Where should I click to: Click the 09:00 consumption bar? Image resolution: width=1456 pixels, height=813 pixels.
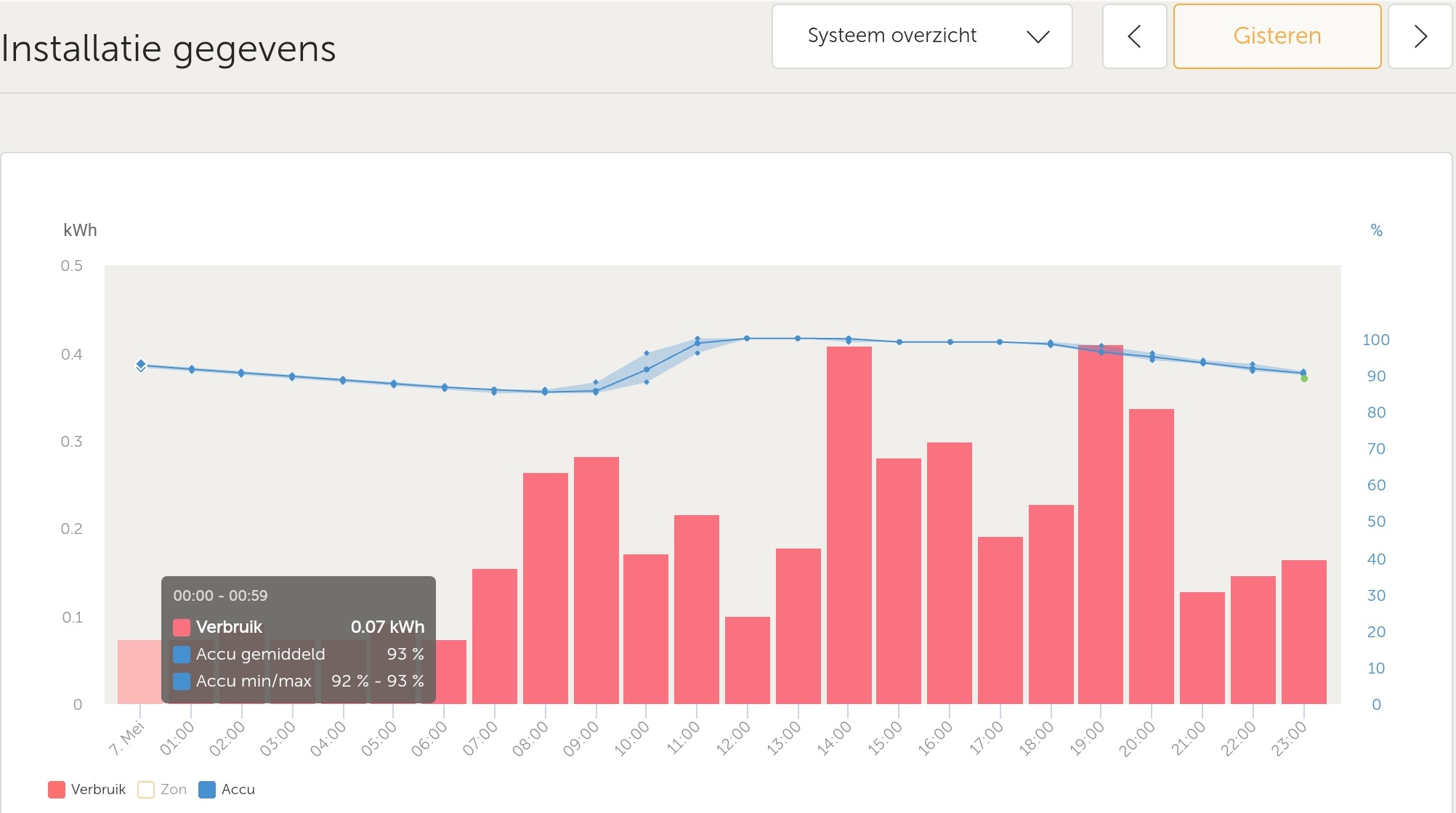coord(596,580)
